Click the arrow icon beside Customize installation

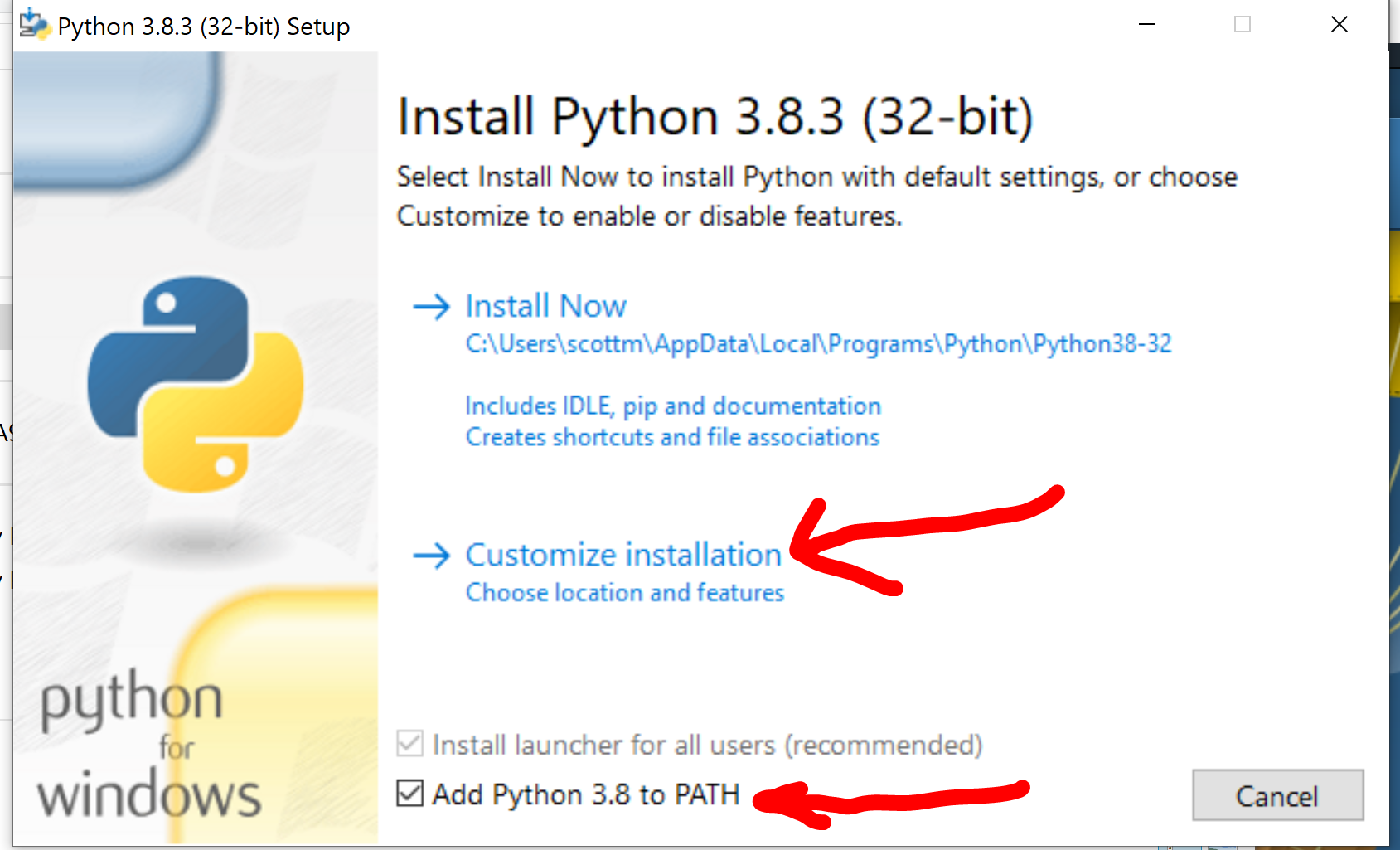click(x=431, y=556)
